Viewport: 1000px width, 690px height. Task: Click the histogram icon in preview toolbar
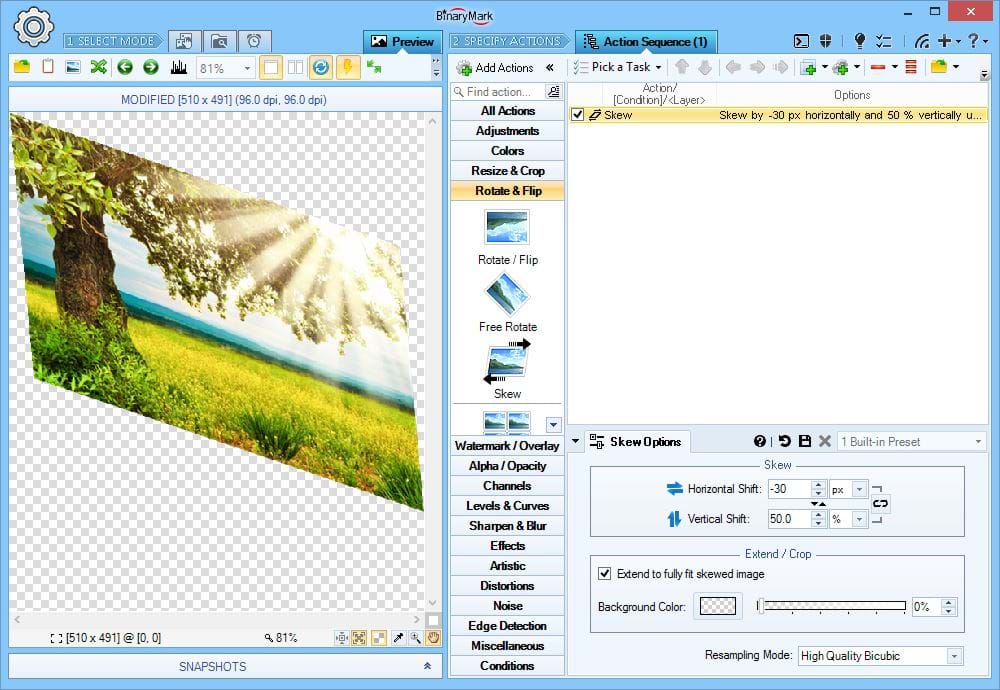pos(179,67)
